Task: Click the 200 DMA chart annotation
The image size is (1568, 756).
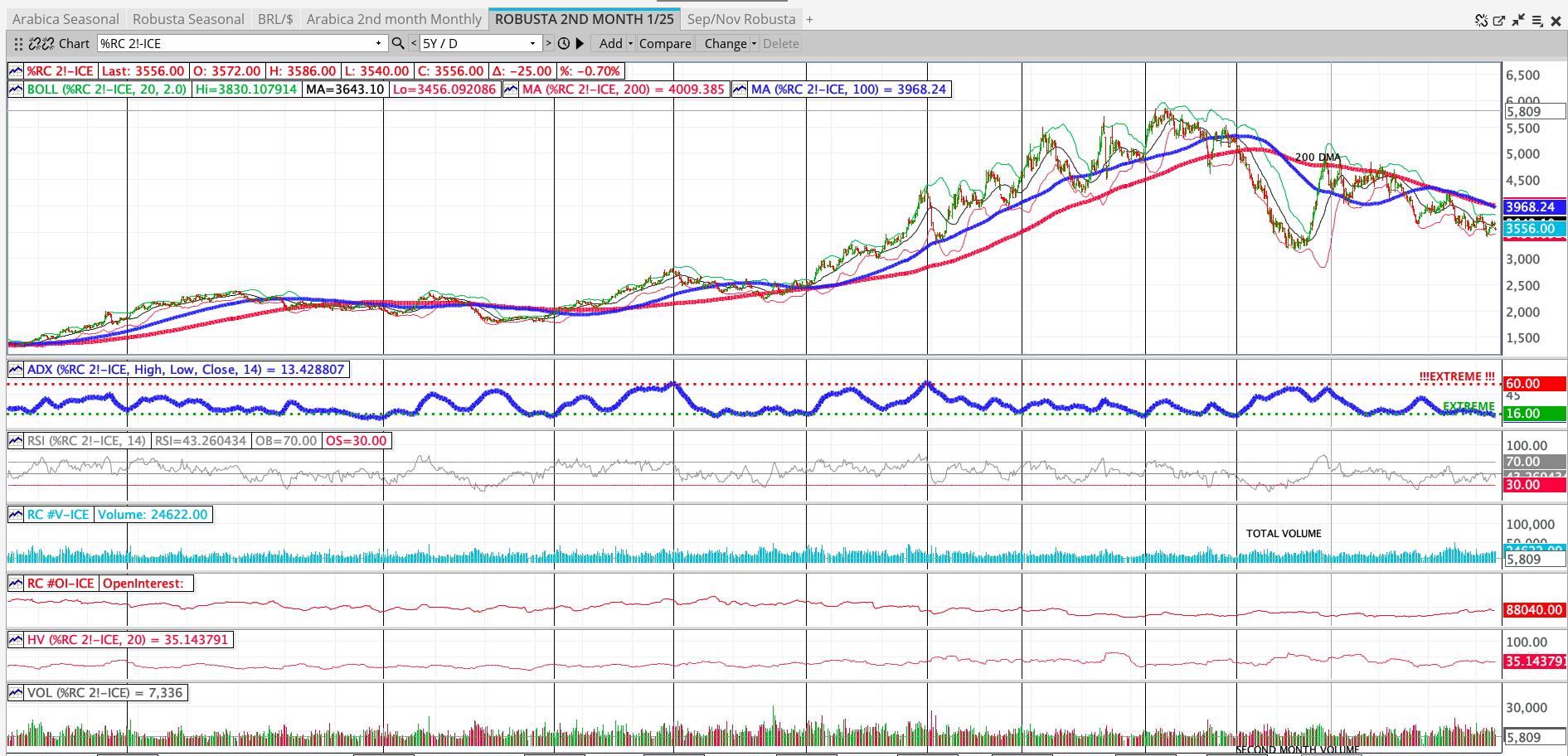Action: [1318, 157]
